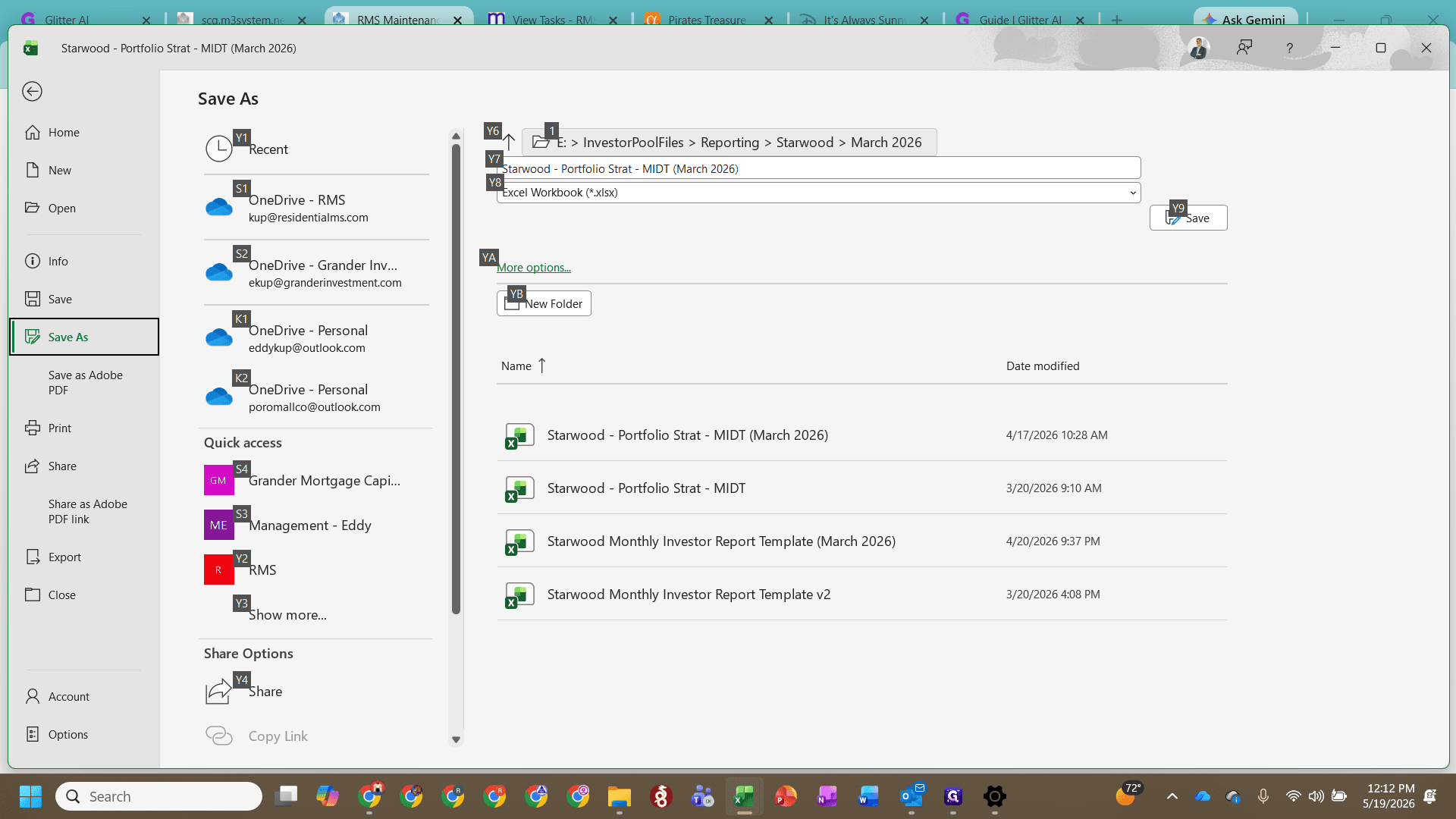Select Save as Adobe PDF

84,382
